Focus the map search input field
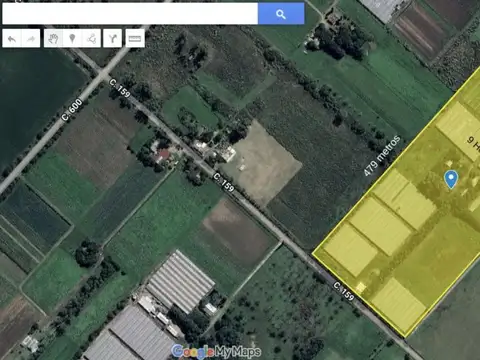 (130, 14)
